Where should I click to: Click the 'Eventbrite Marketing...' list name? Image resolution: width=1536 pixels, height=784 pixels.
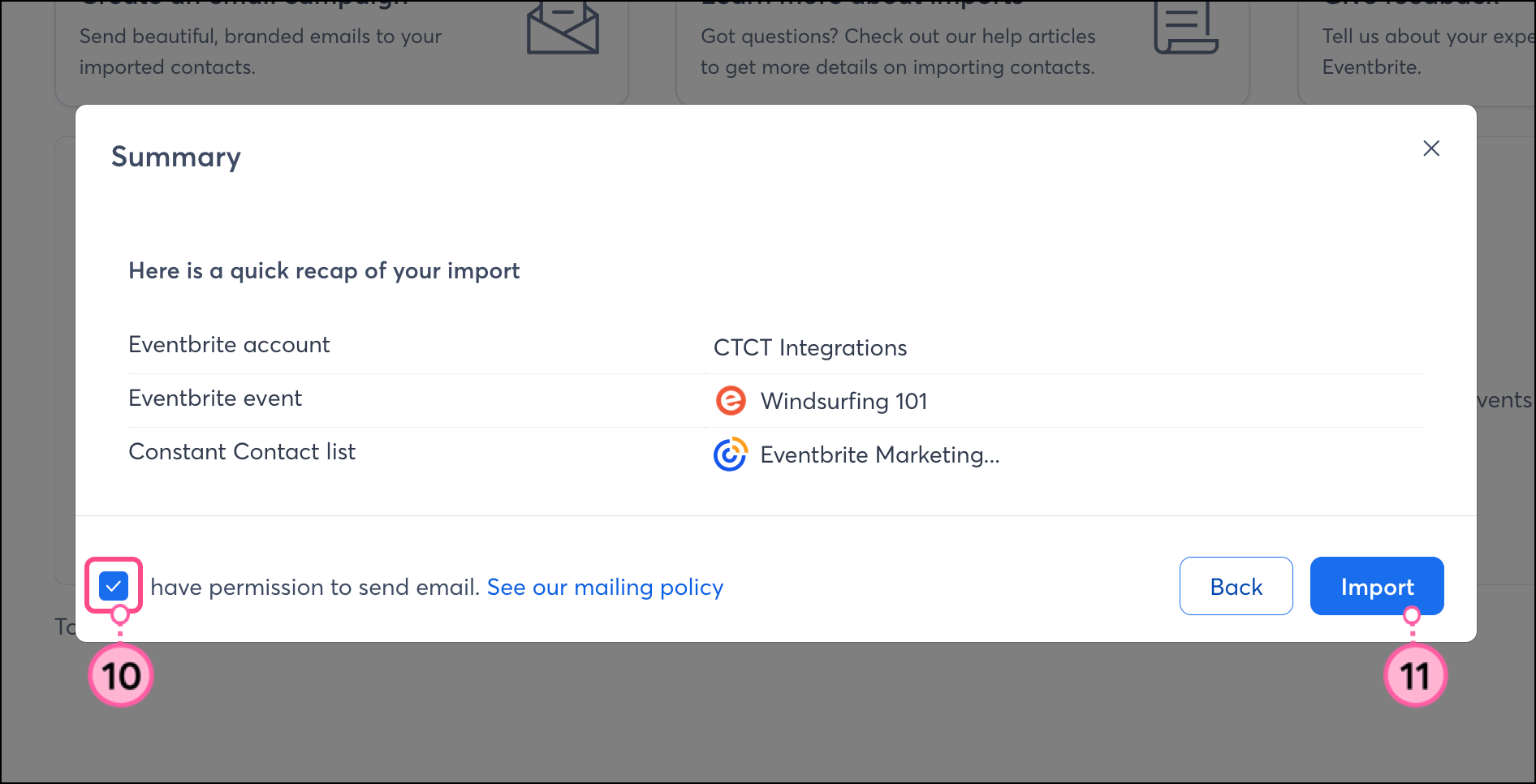point(880,454)
